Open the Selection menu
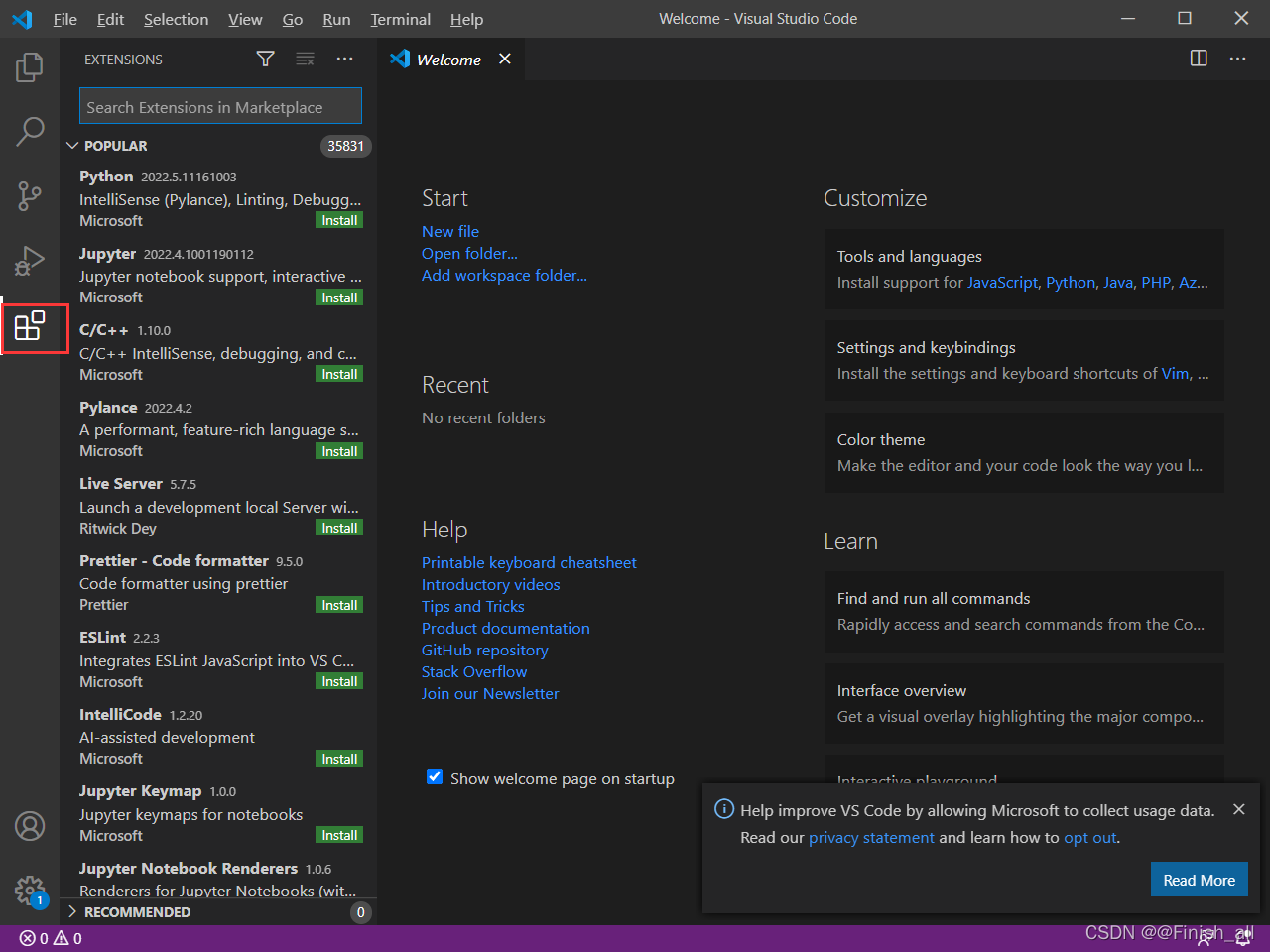This screenshot has width=1270, height=952. (176, 19)
